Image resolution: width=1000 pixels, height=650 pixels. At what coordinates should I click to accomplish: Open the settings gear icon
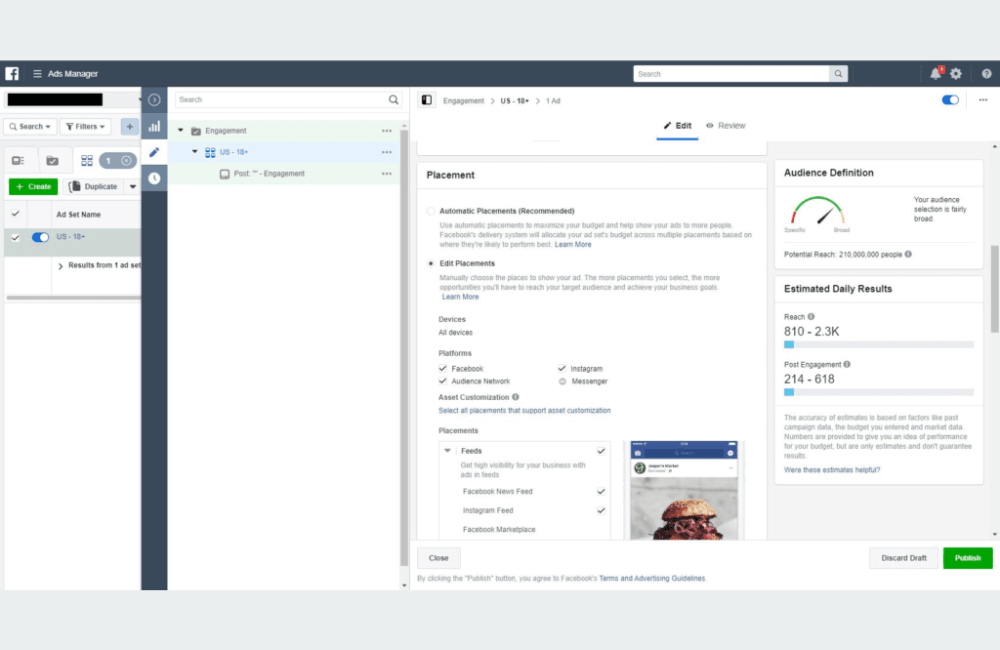[955, 74]
